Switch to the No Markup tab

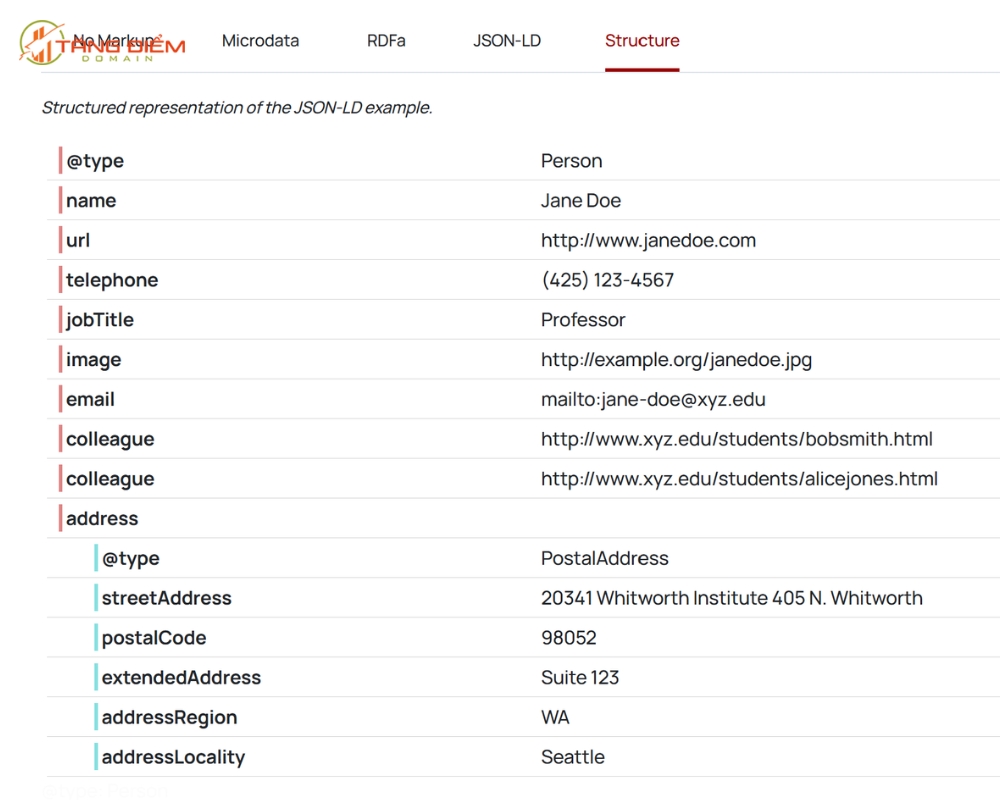114,41
